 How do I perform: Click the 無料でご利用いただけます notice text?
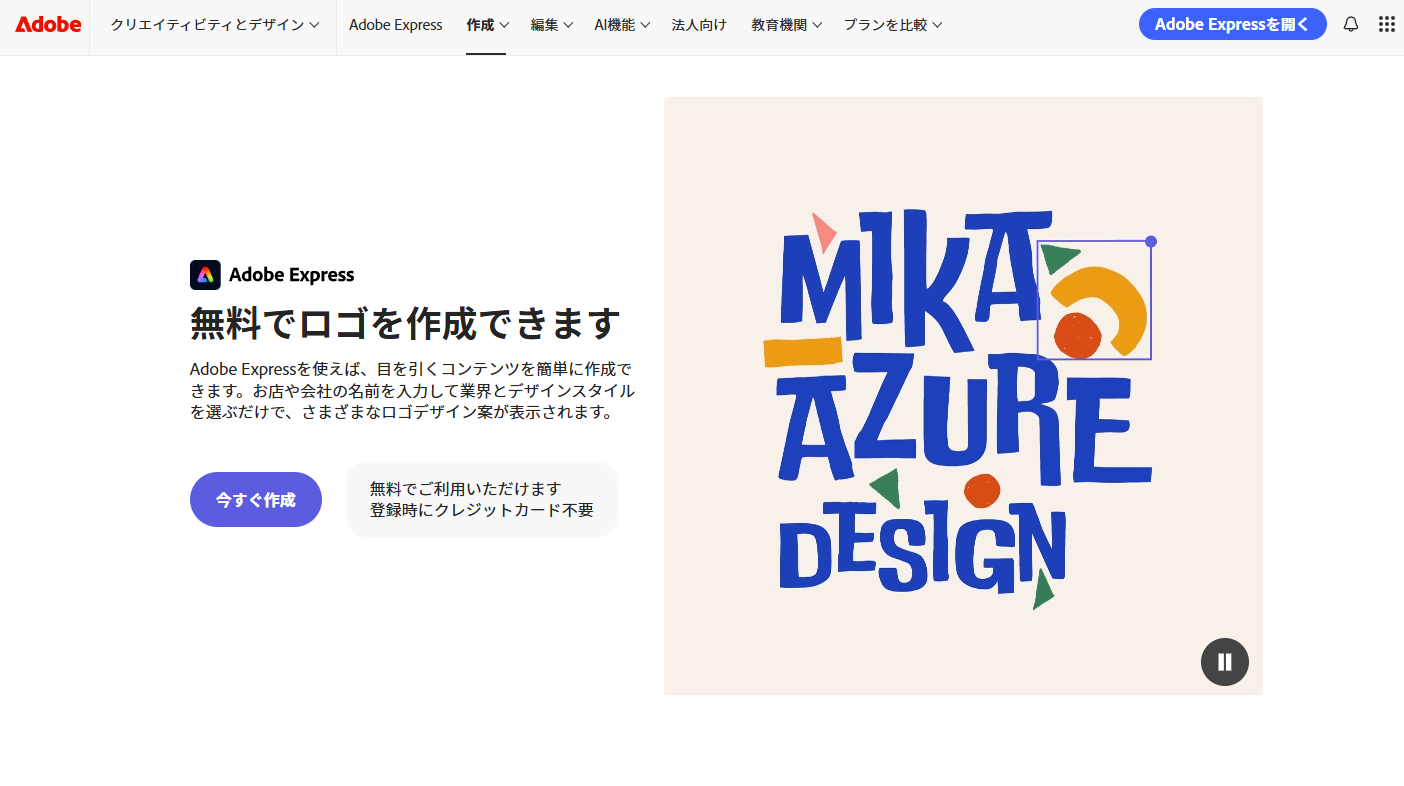point(466,489)
